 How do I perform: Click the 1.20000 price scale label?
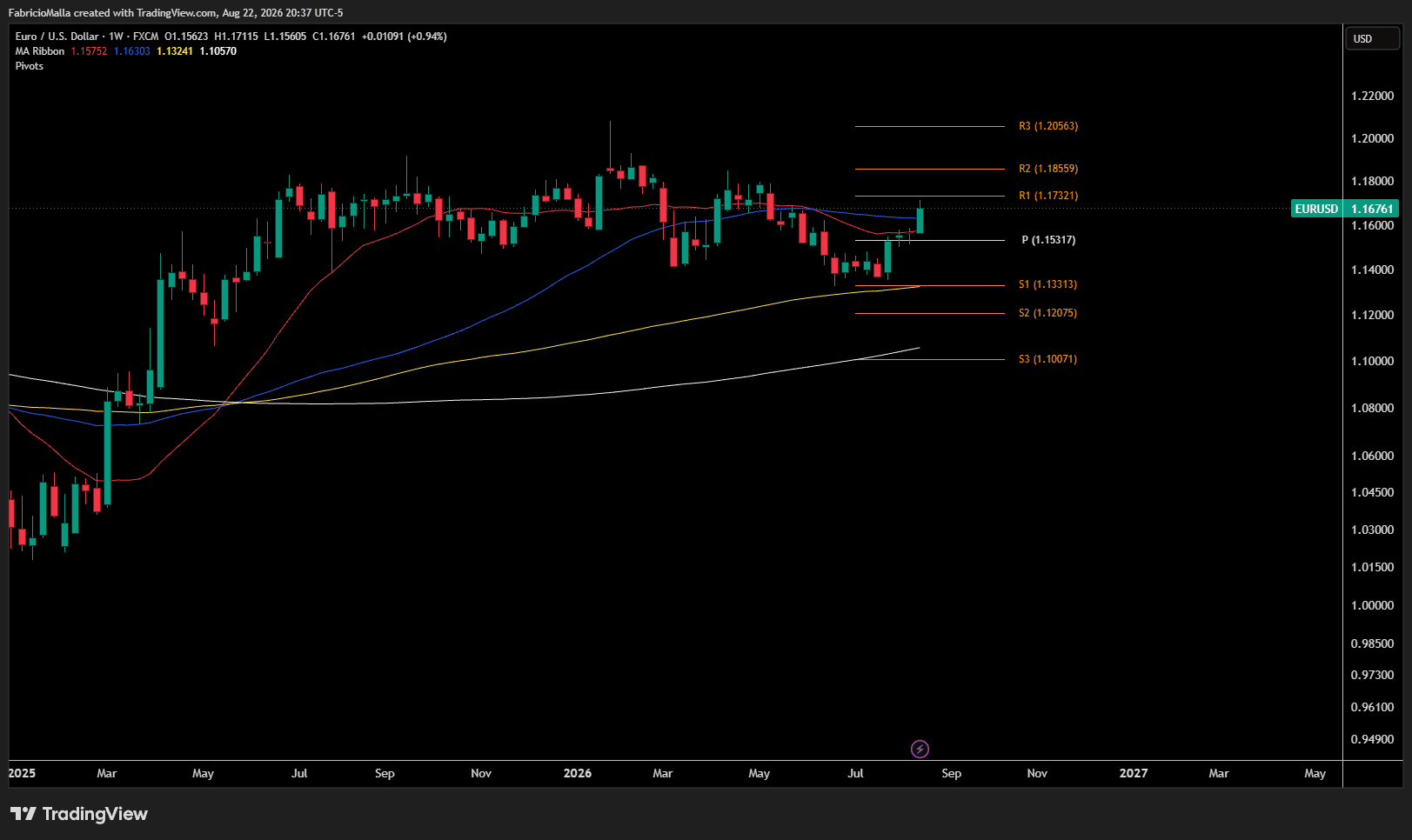(x=1372, y=138)
